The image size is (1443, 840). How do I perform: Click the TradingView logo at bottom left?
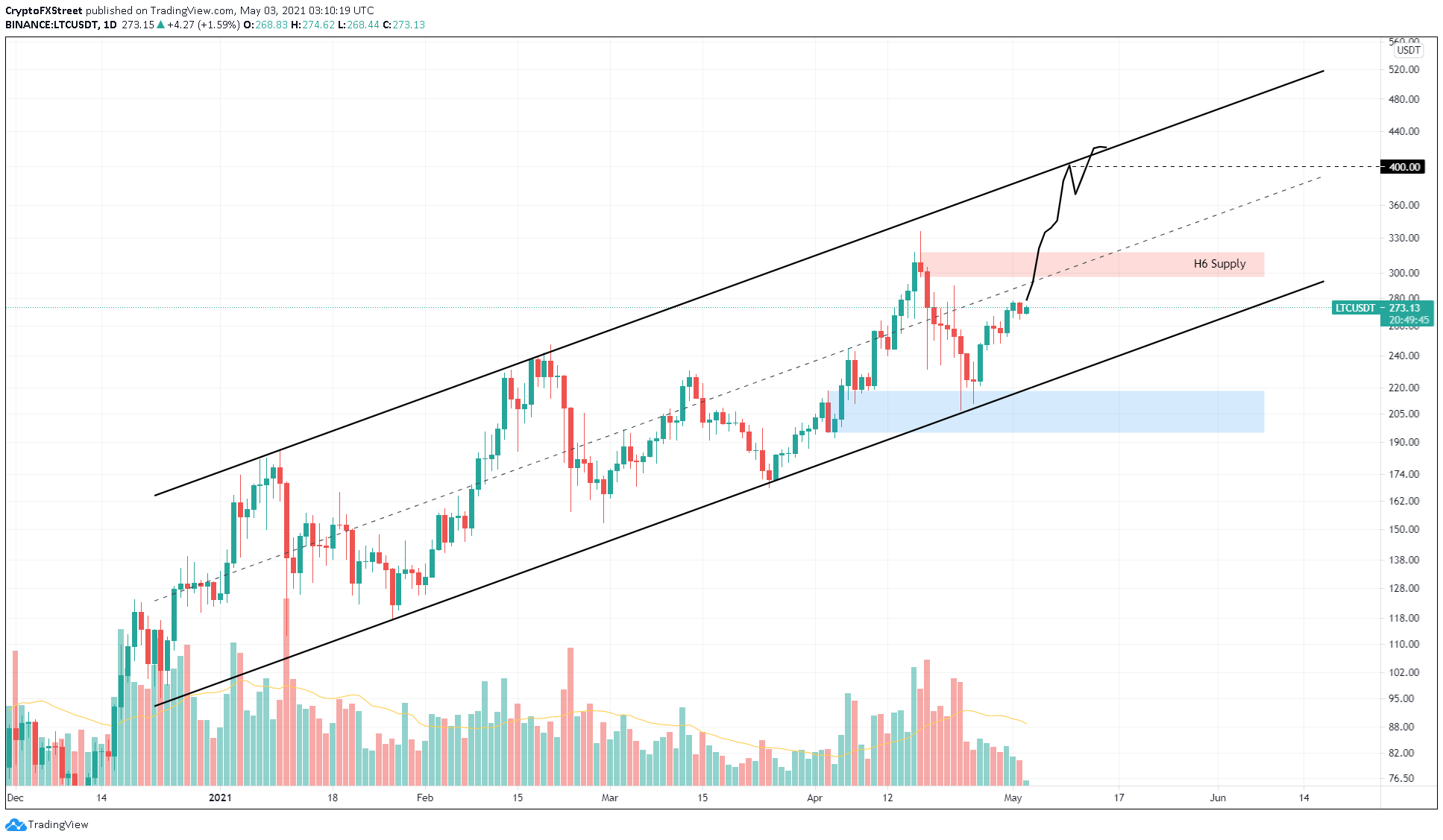click(x=46, y=824)
